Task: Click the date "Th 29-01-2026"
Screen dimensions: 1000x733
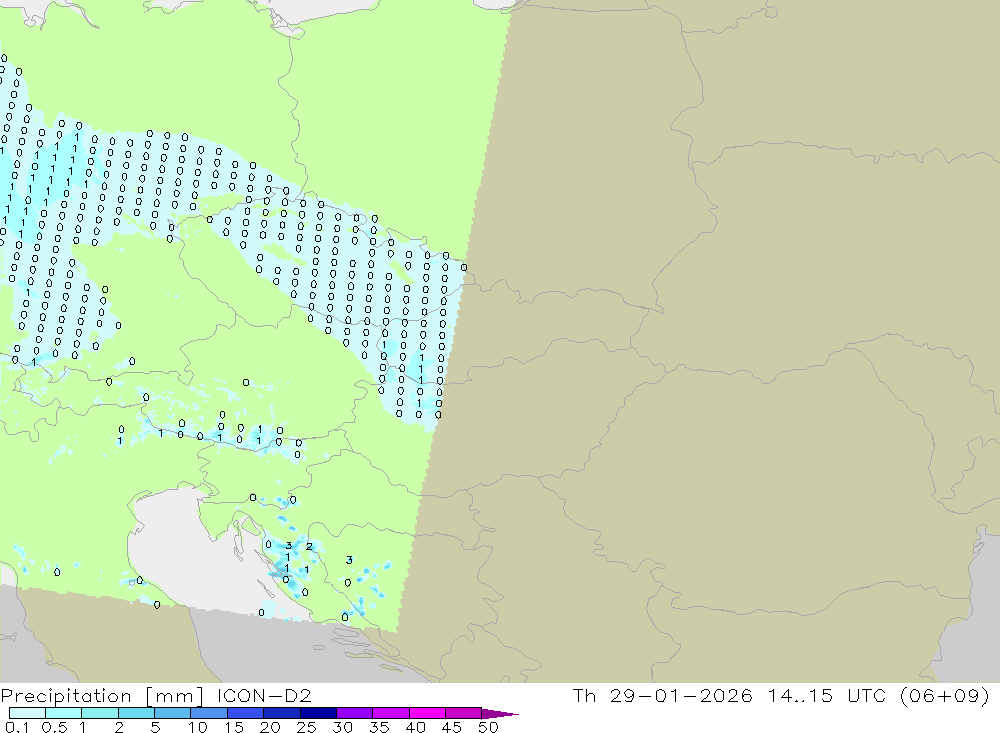Action: 663,695
